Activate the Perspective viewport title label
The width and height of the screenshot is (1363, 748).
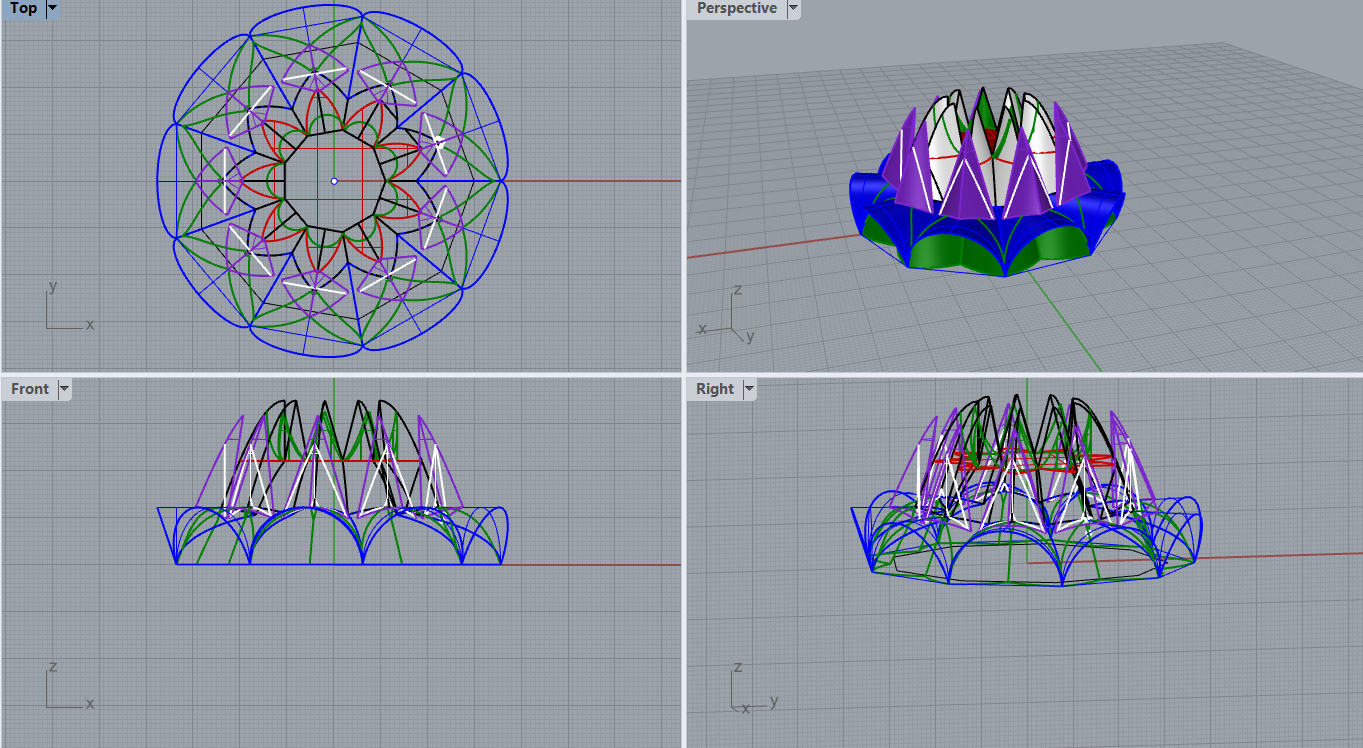[x=737, y=8]
